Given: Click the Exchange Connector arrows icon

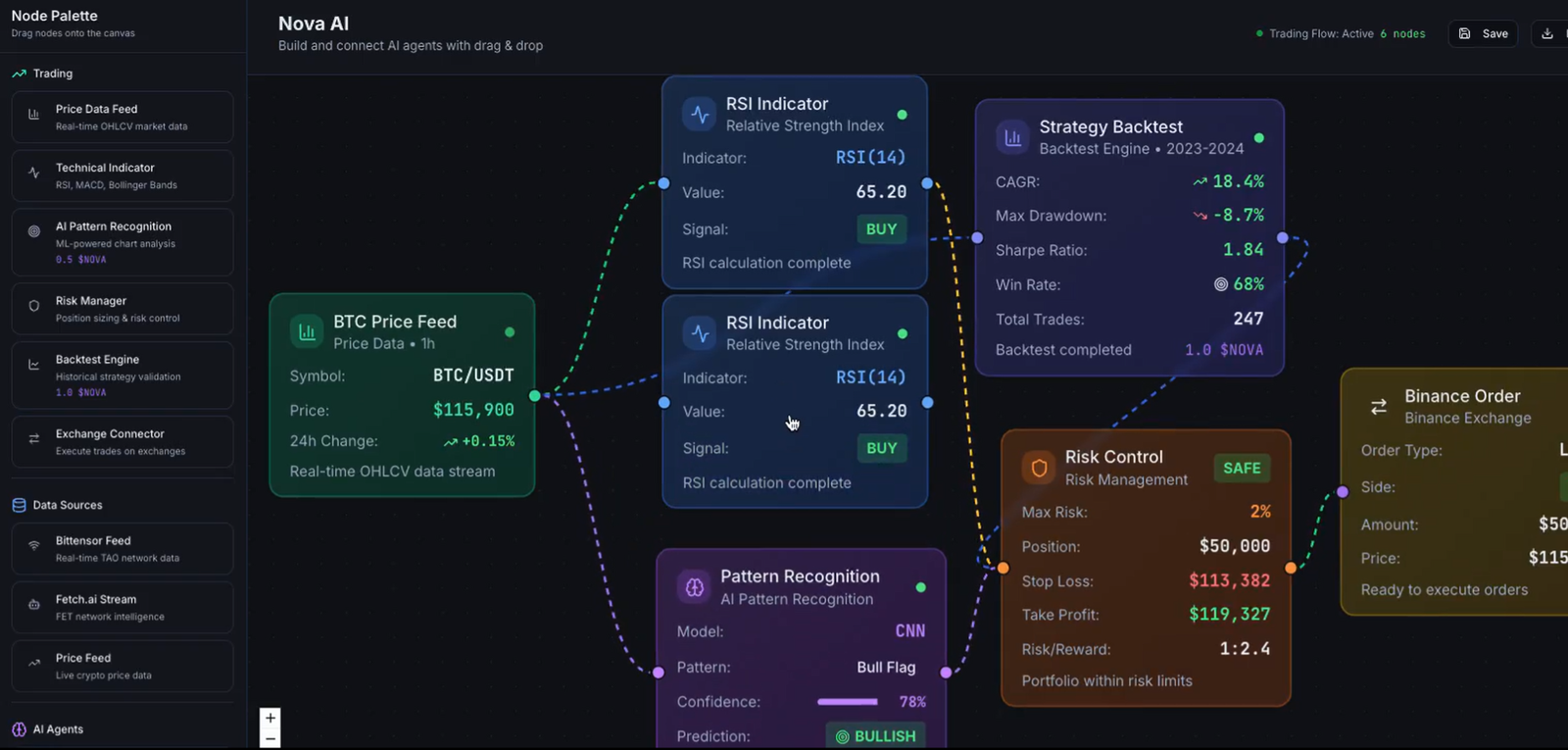Looking at the screenshot, I should (x=34, y=439).
